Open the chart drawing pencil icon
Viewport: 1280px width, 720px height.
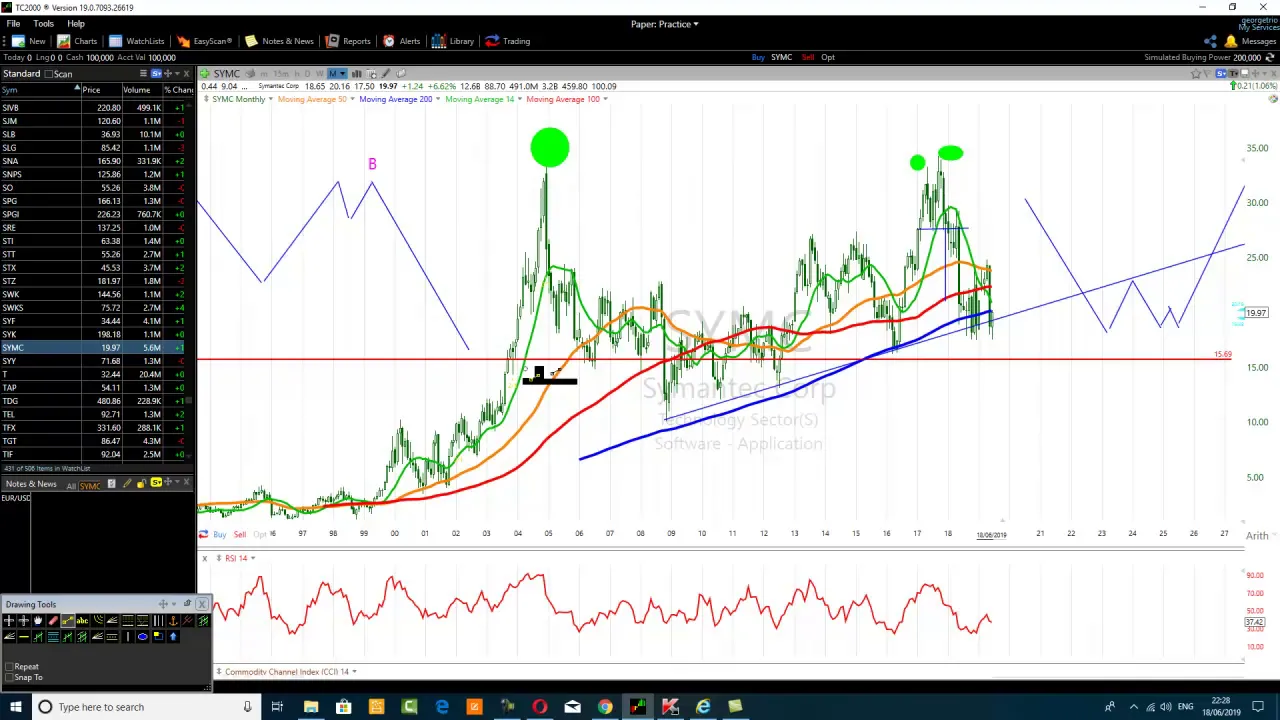point(386,74)
